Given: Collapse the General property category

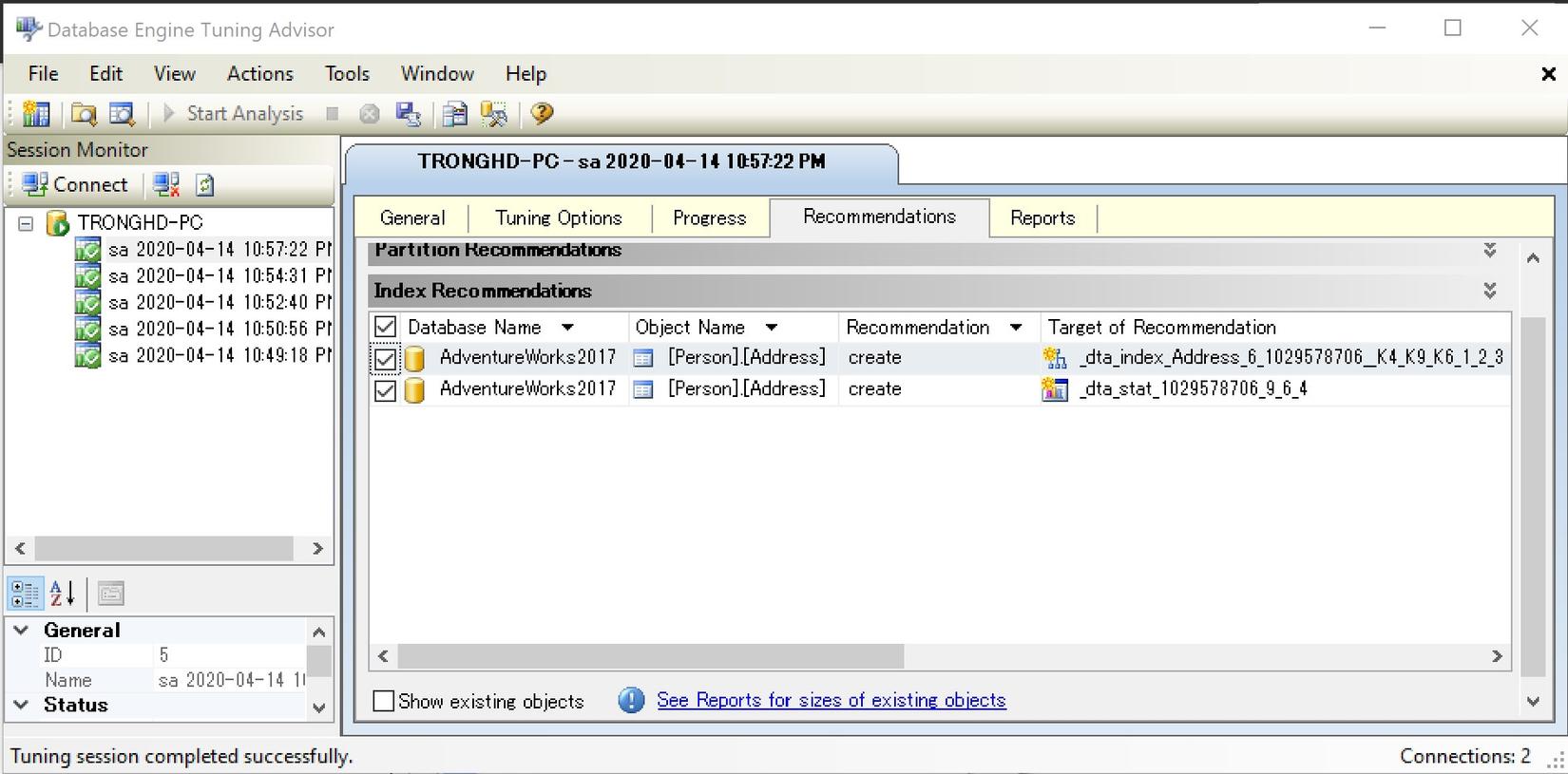Looking at the screenshot, I should (x=22, y=631).
